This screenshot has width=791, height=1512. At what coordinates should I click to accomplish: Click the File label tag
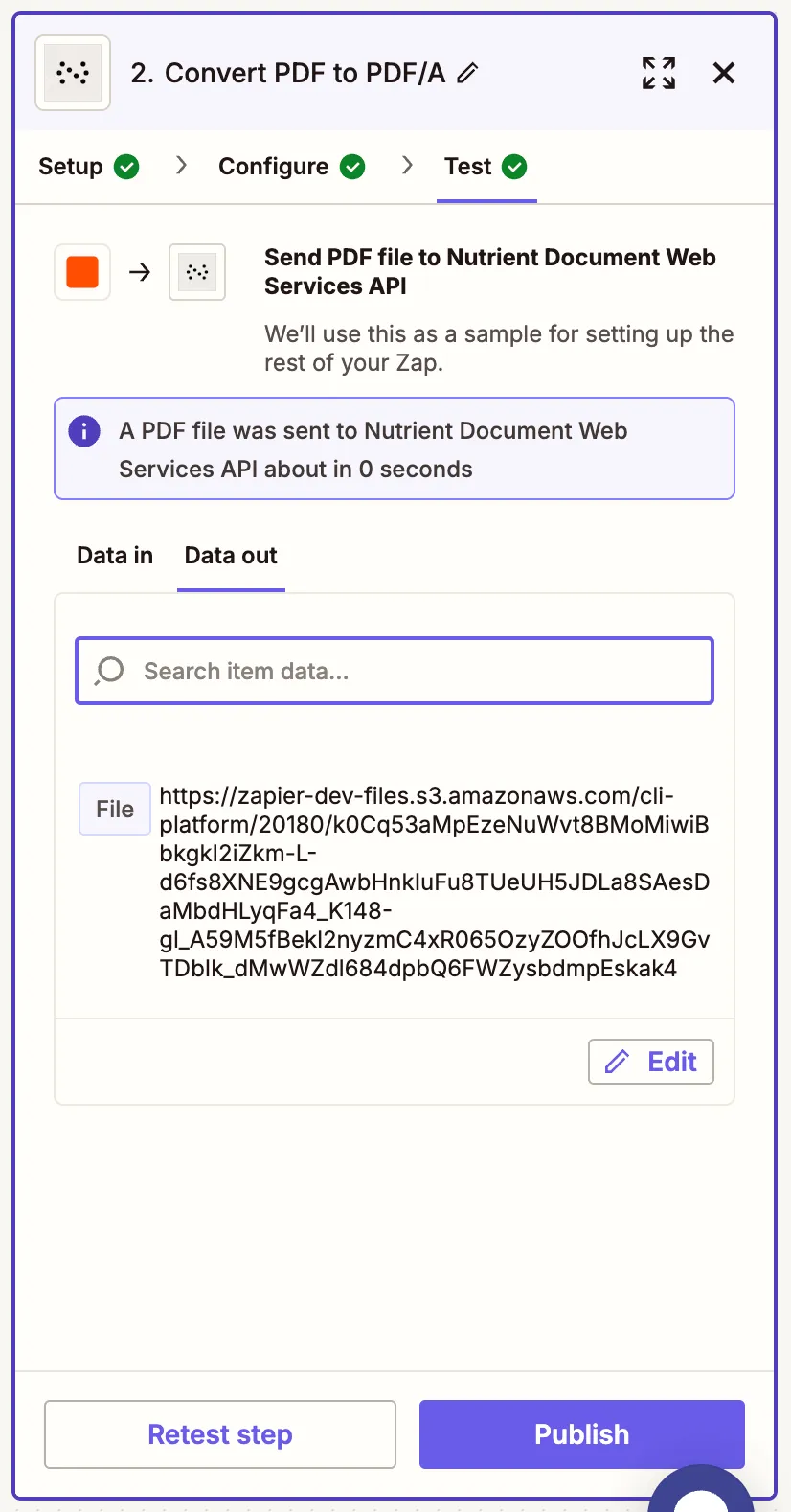click(115, 809)
